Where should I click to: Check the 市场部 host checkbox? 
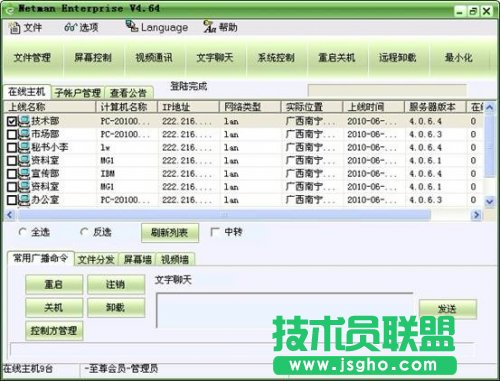[x=12, y=134]
